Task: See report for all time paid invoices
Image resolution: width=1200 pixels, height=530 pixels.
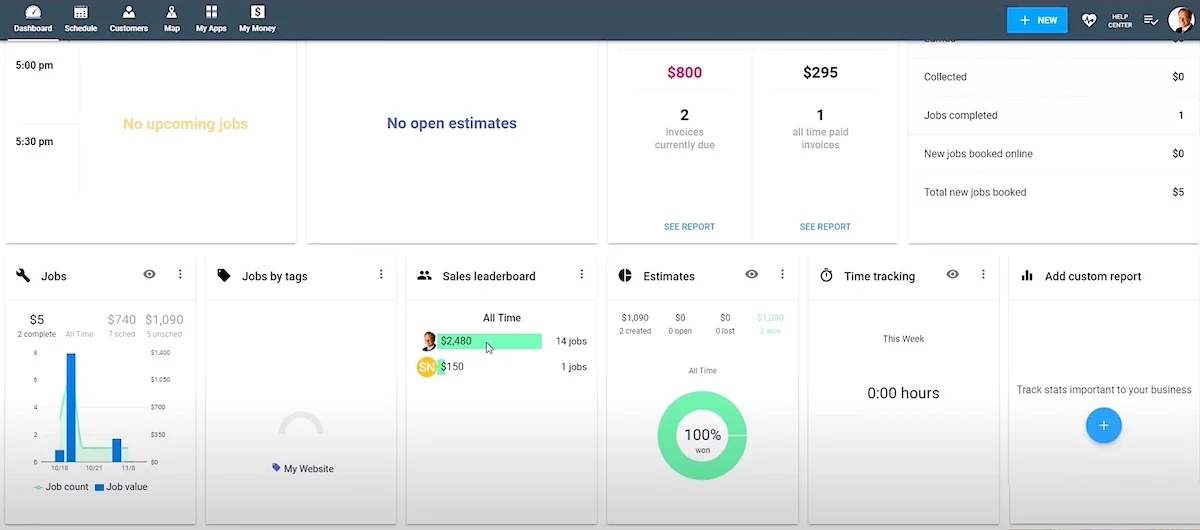Action: (x=825, y=227)
